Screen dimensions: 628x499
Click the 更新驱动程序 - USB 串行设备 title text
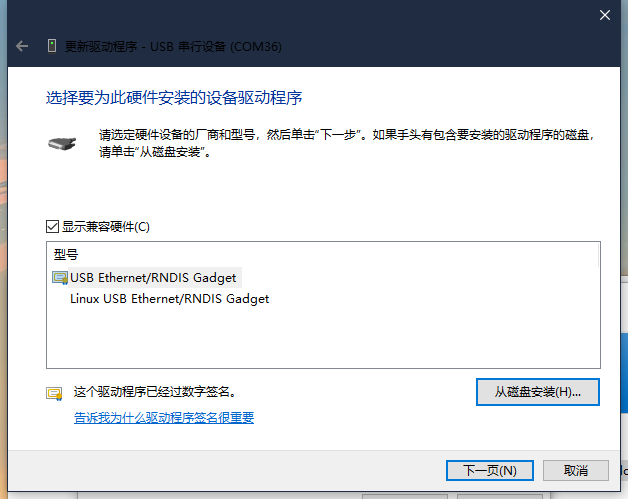160,46
